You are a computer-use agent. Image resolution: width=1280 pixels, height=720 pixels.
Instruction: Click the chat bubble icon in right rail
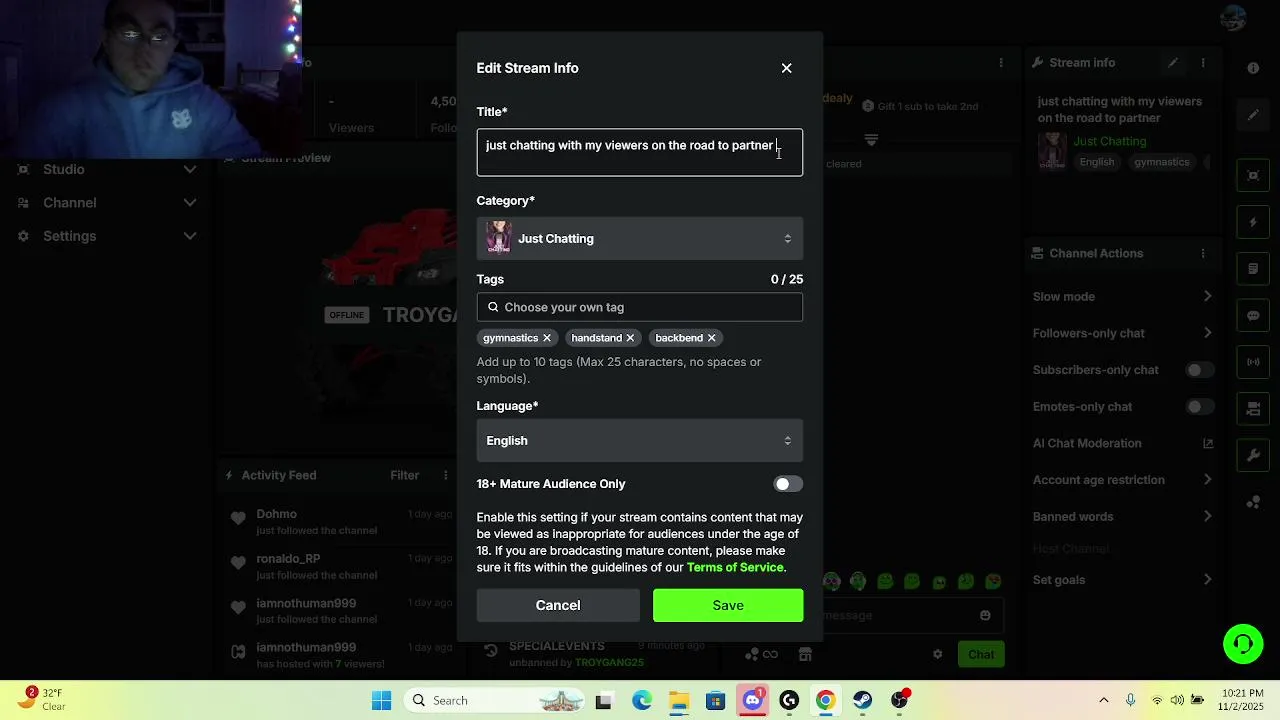coord(1253,315)
